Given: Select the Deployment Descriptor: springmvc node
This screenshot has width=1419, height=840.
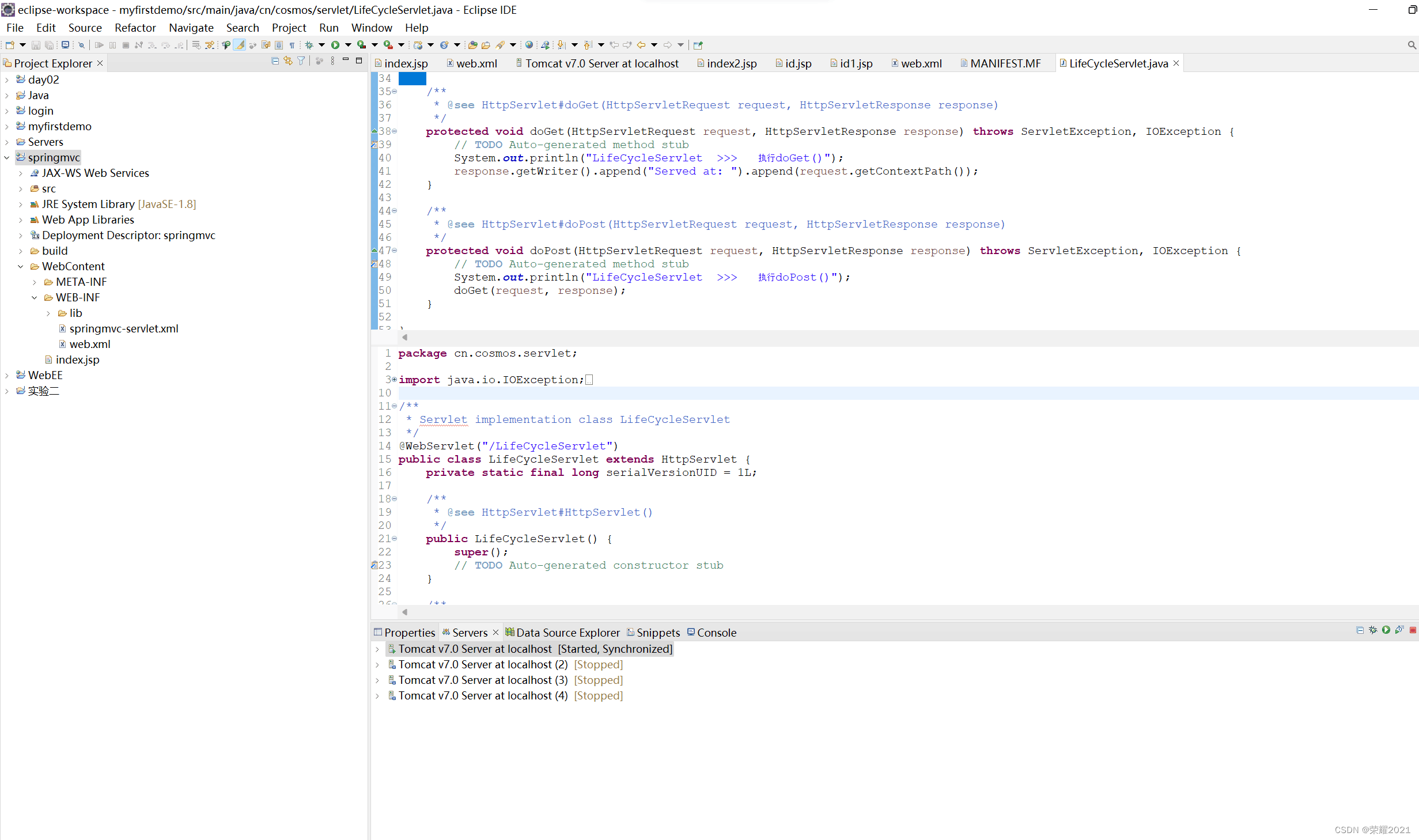Looking at the screenshot, I should [x=128, y=235].
